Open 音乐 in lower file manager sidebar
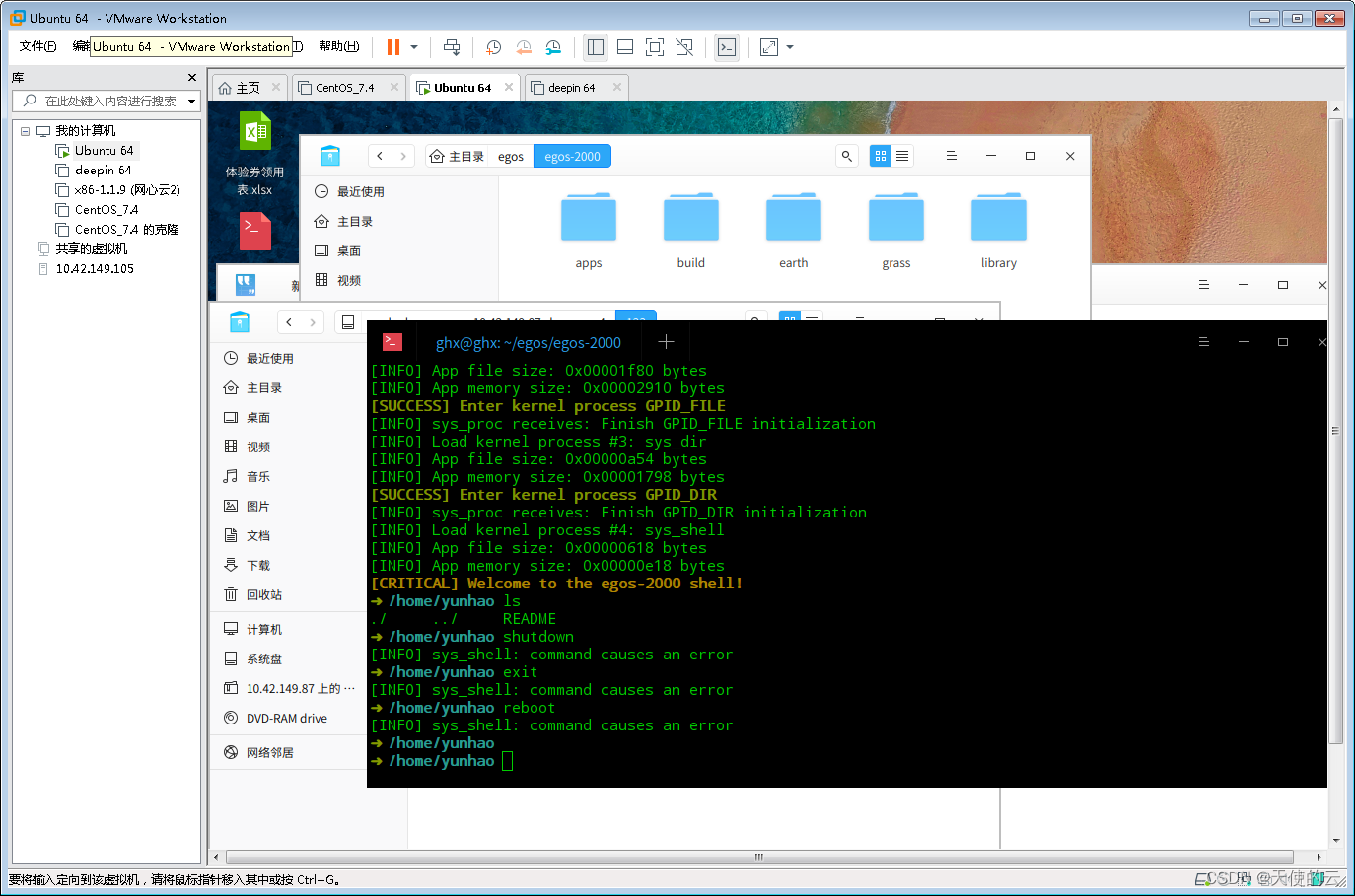The width and height of the screenshot is (1355, 896). 288,476
